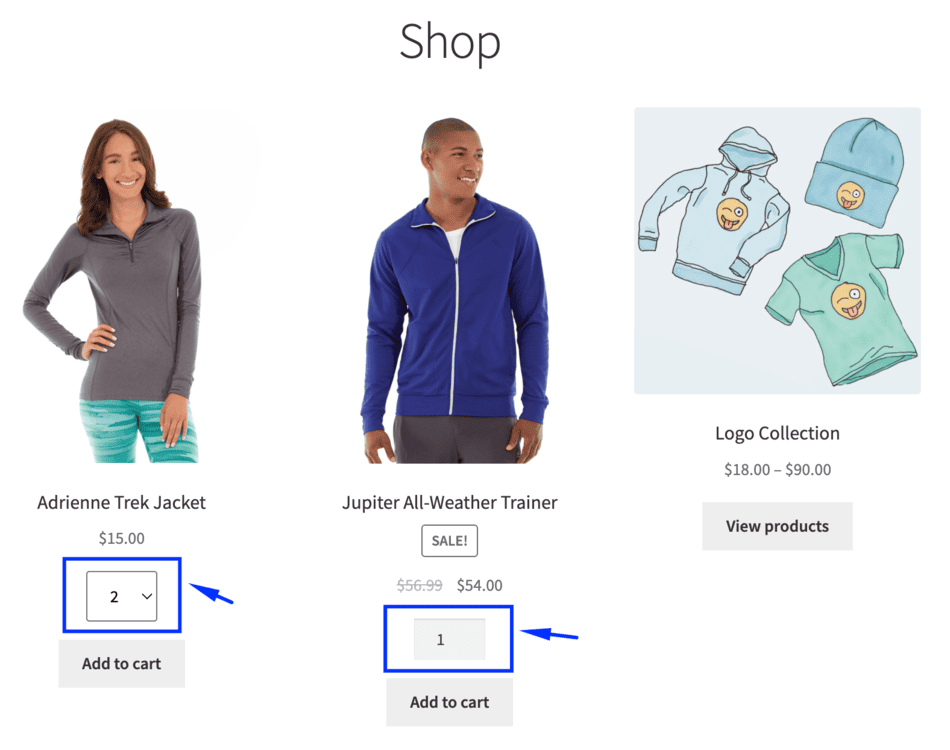Click the $54.00 sale price
The width and height of the screenshot is (950, 750).
point(479,585)
